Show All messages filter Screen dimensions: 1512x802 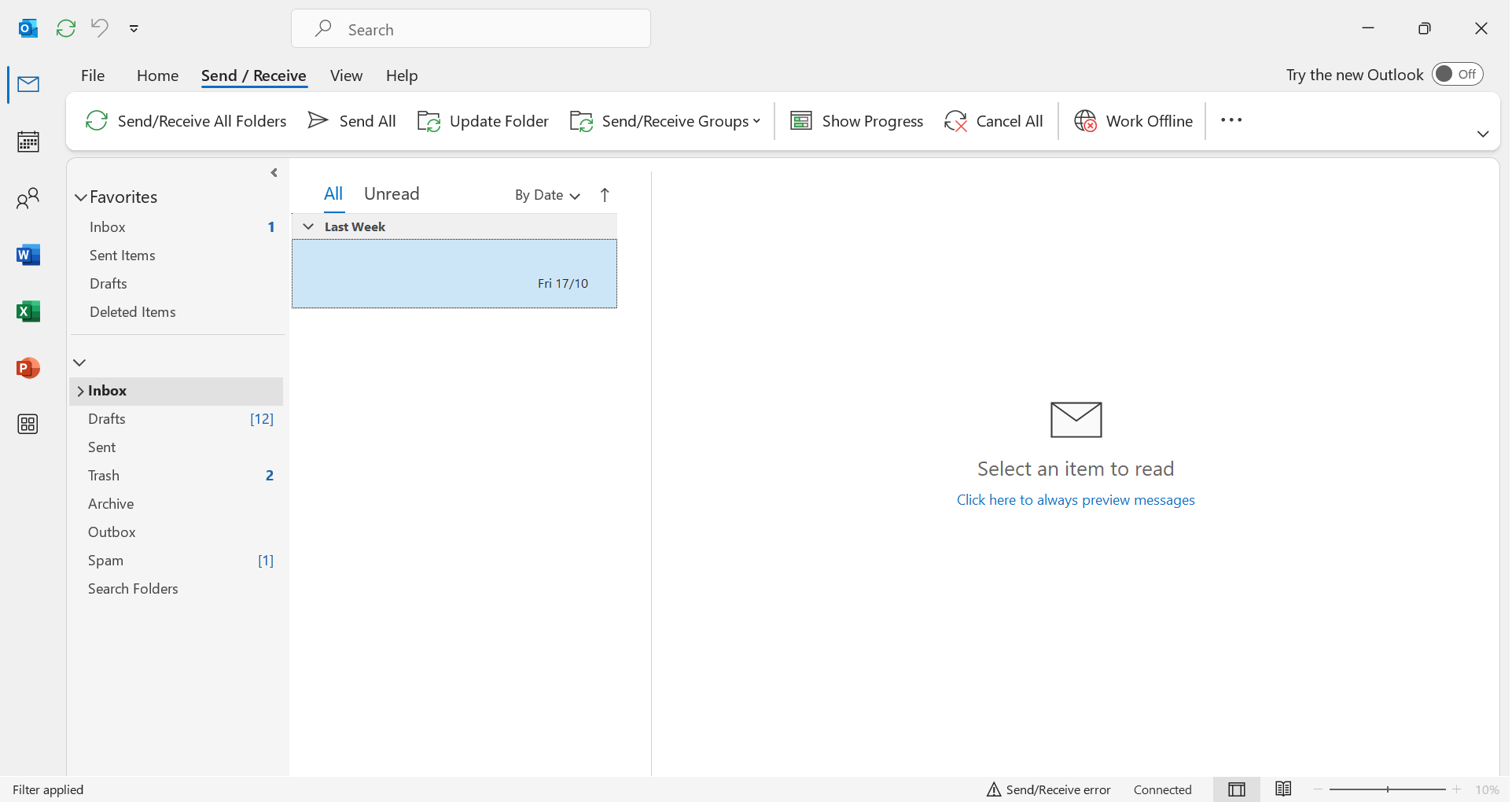(333, 194)
